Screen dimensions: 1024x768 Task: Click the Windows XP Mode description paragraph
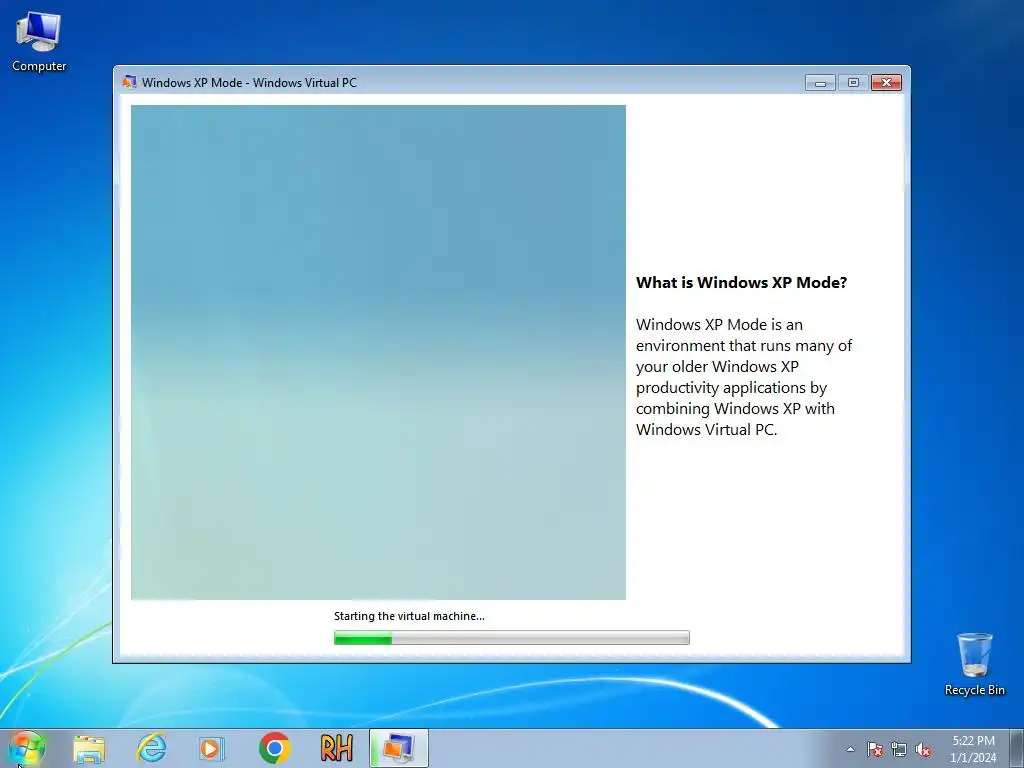pos(744,377)
